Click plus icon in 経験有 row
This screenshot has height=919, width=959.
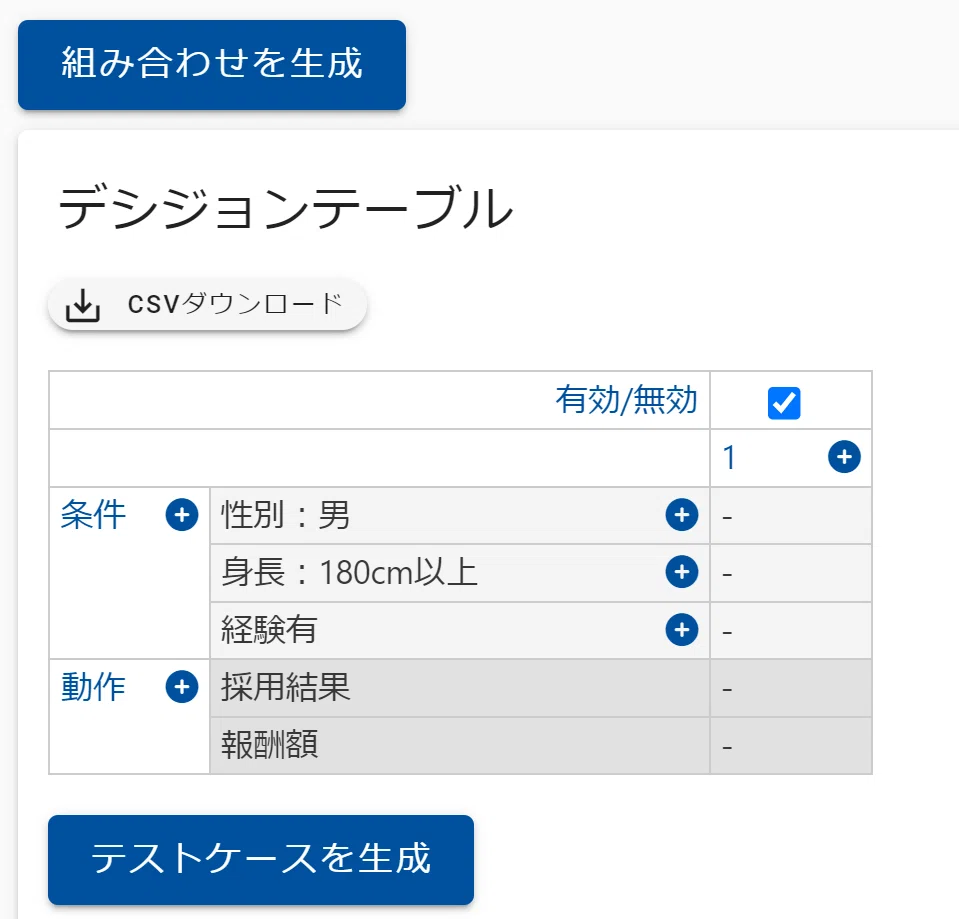pyautogui.click(x=682, y=630)
